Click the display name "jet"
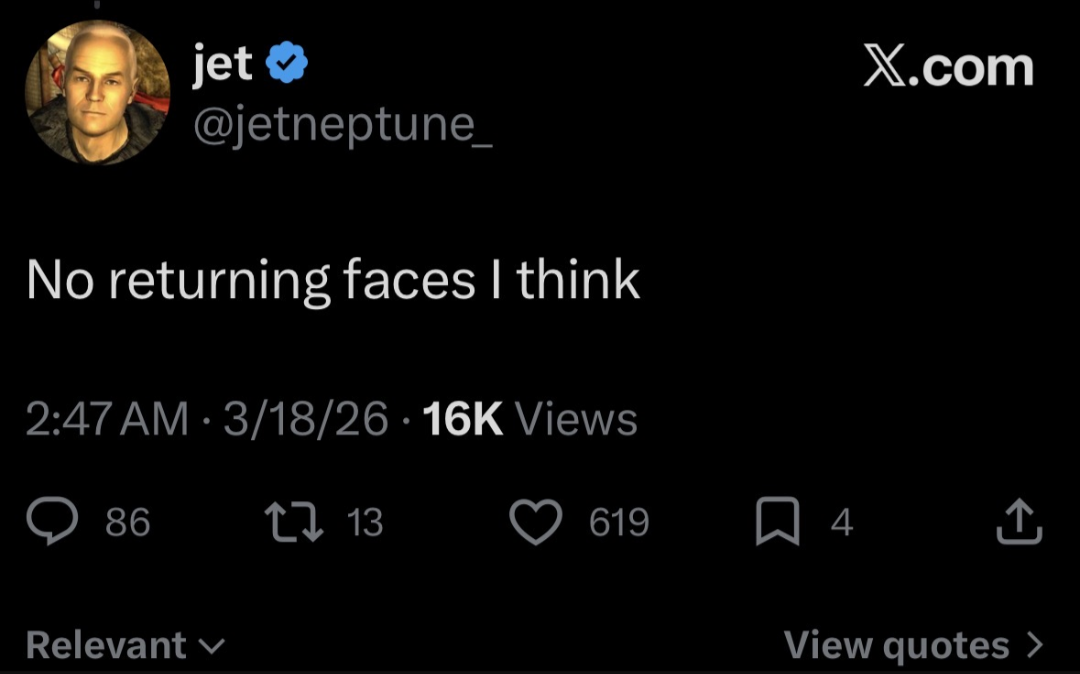 tap(222, 64)
